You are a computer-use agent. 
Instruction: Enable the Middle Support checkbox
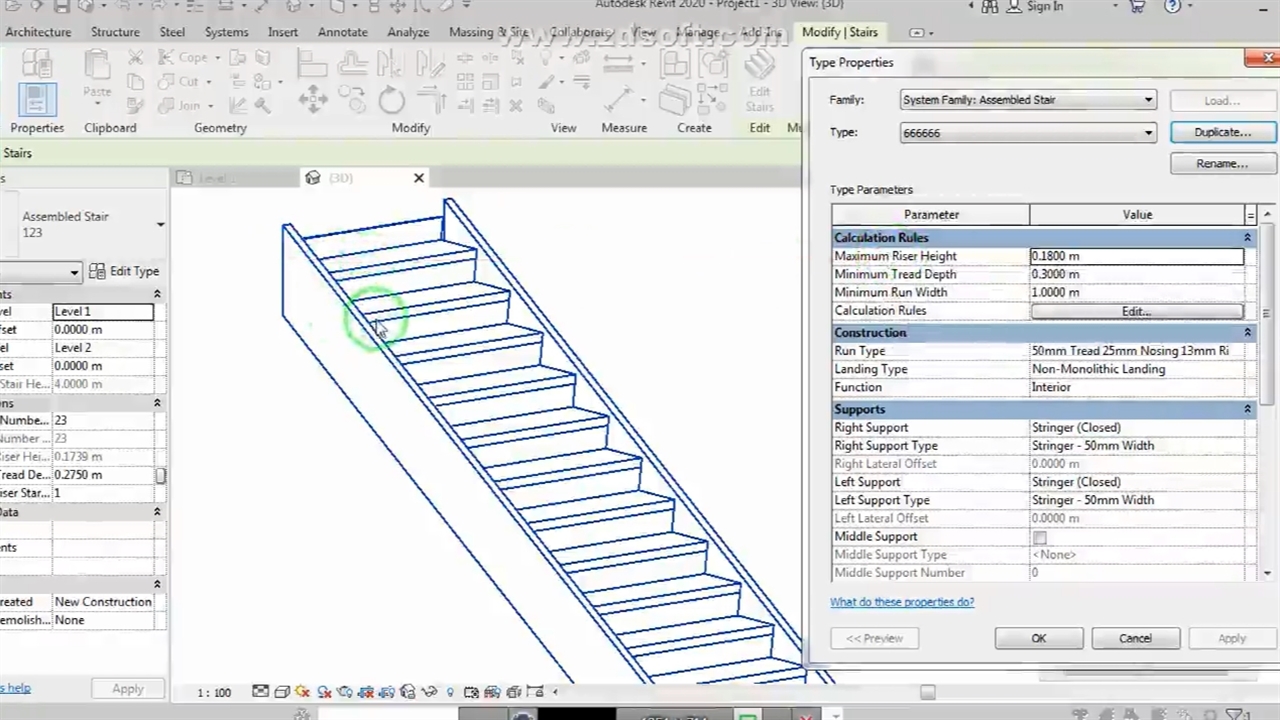coord(1040,537)
